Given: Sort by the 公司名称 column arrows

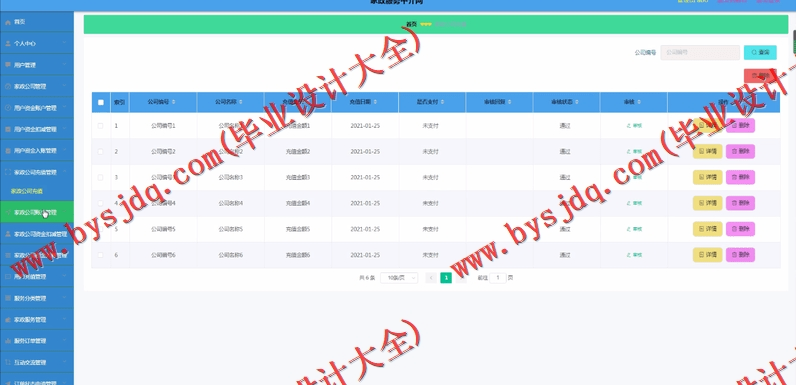Looking at the screenshot, I should pos(241,102).
